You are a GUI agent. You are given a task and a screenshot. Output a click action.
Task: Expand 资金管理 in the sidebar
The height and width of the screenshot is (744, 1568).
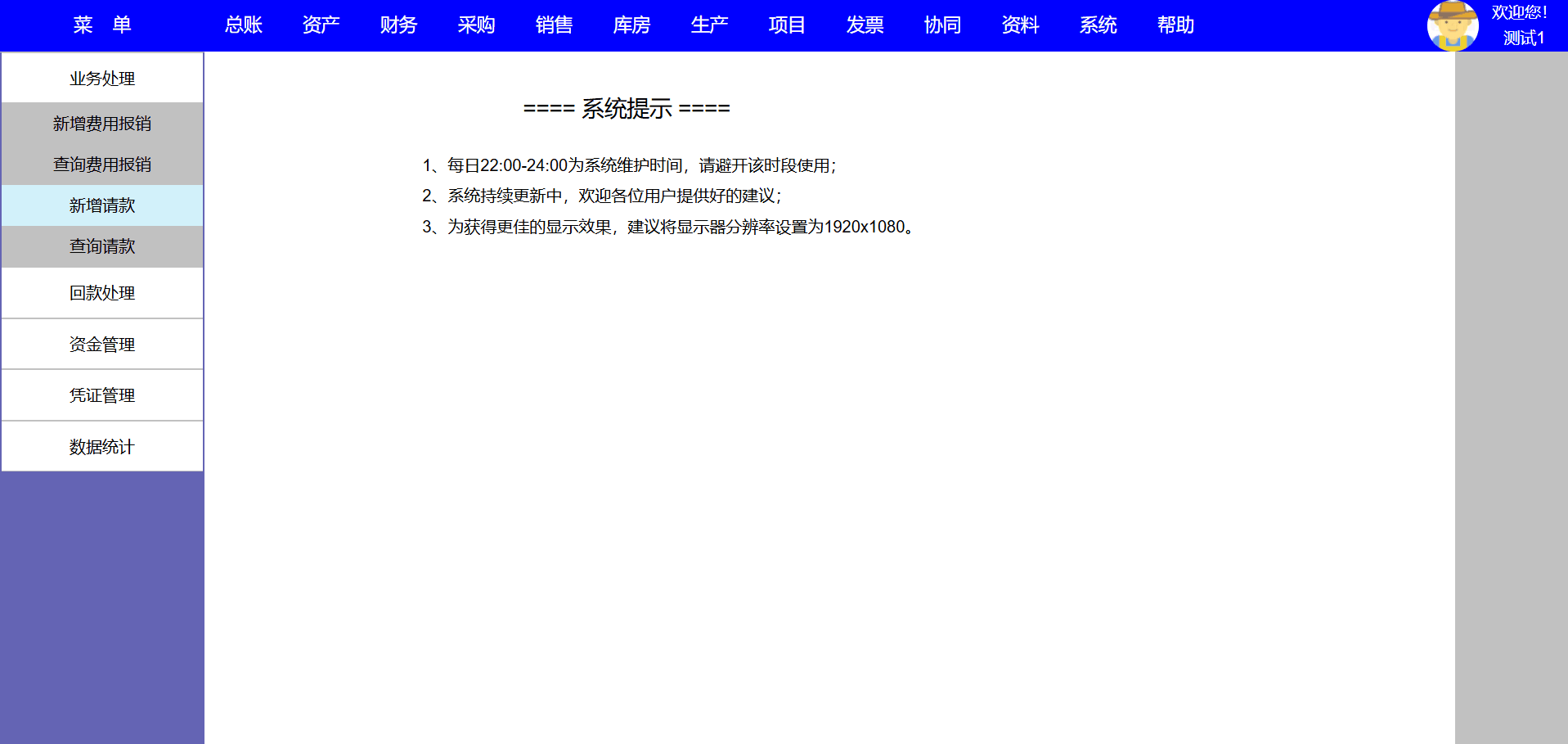point(102,345)
